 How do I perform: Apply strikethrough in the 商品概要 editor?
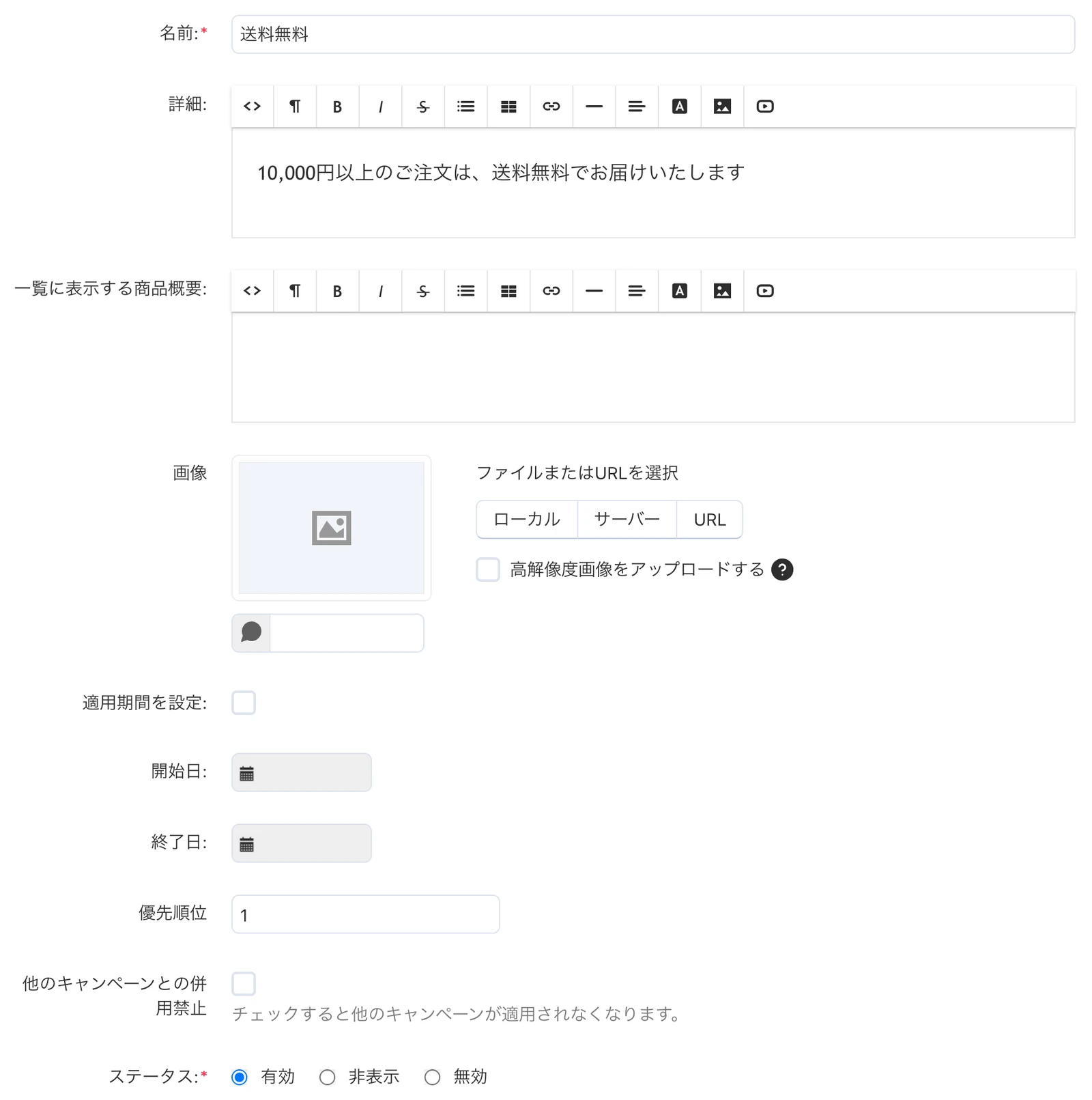coord(423,291)
